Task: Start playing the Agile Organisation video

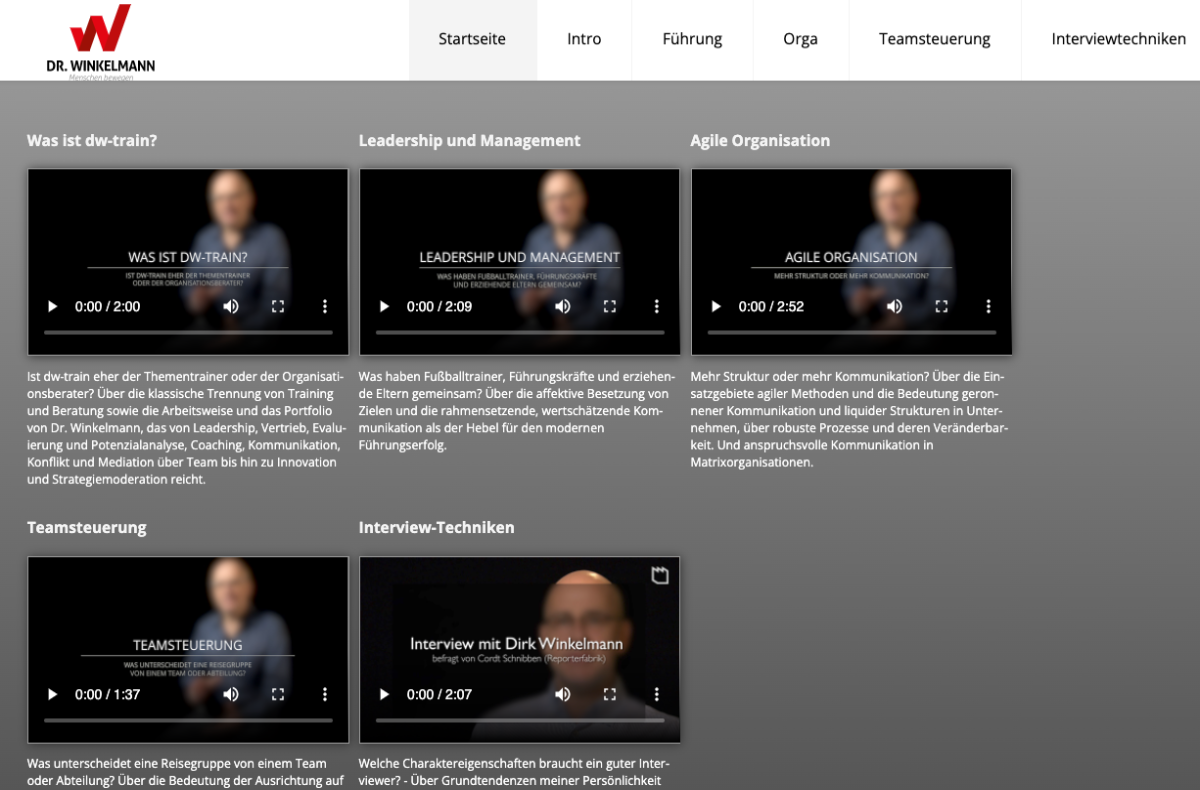Action: click(x=716, y=307)
